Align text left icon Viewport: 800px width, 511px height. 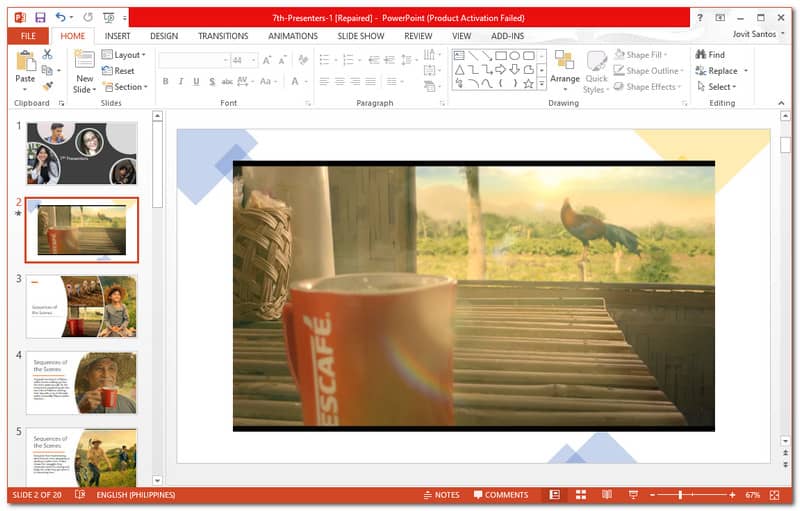click(x=324, y=82)
